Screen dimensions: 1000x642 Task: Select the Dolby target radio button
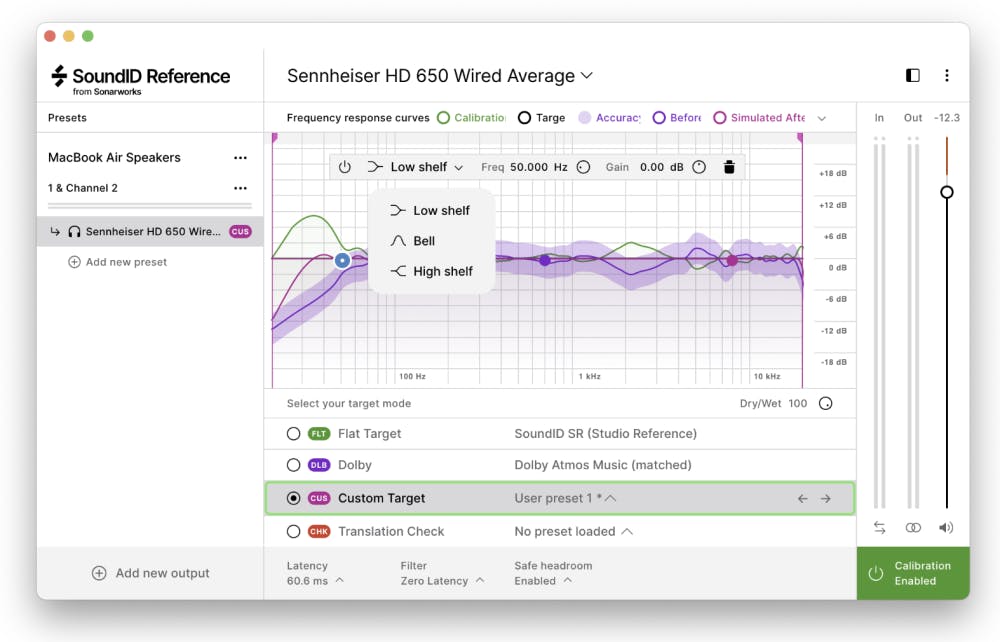[293, 465]
